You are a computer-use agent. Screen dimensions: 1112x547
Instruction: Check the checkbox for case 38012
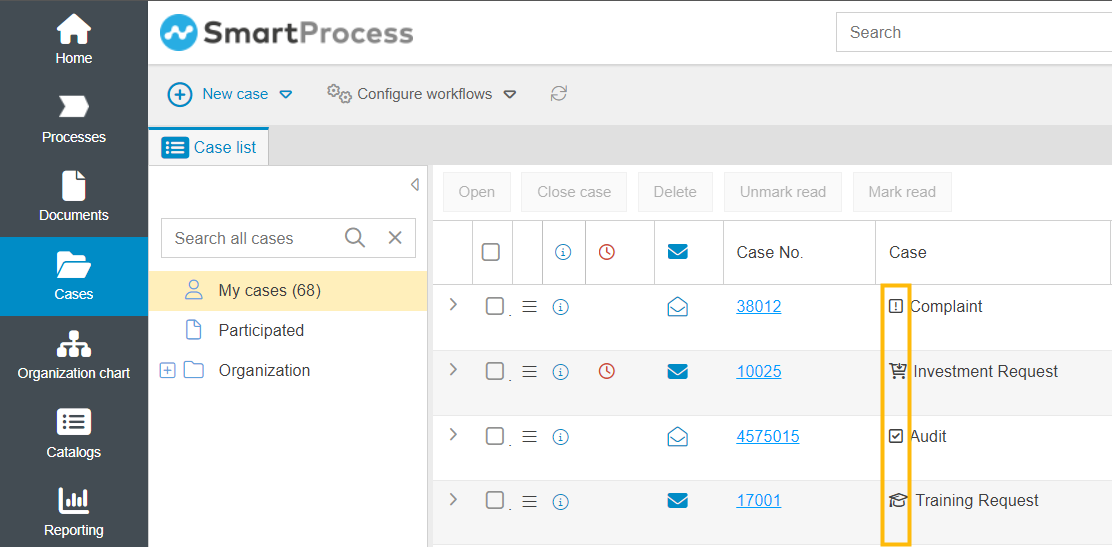495,306
